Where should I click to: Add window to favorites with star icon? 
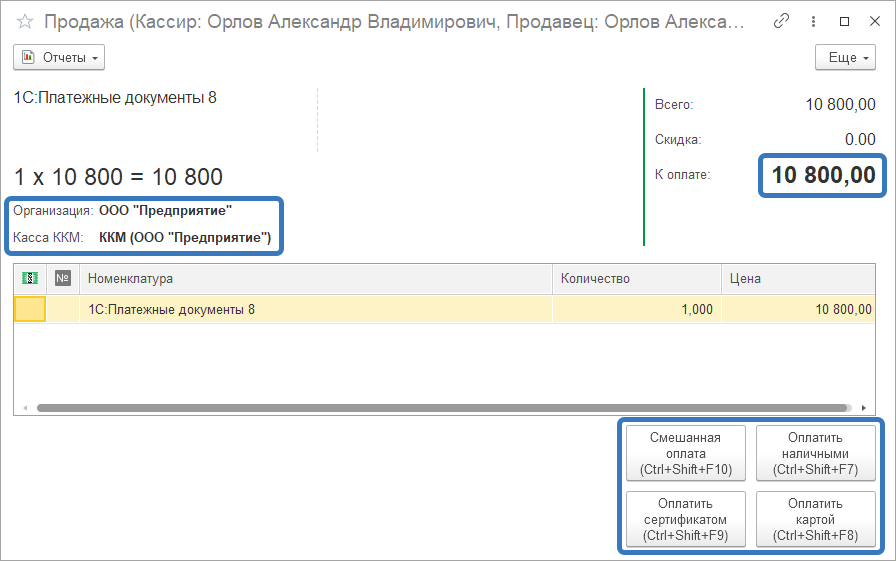tap(25, 22)
